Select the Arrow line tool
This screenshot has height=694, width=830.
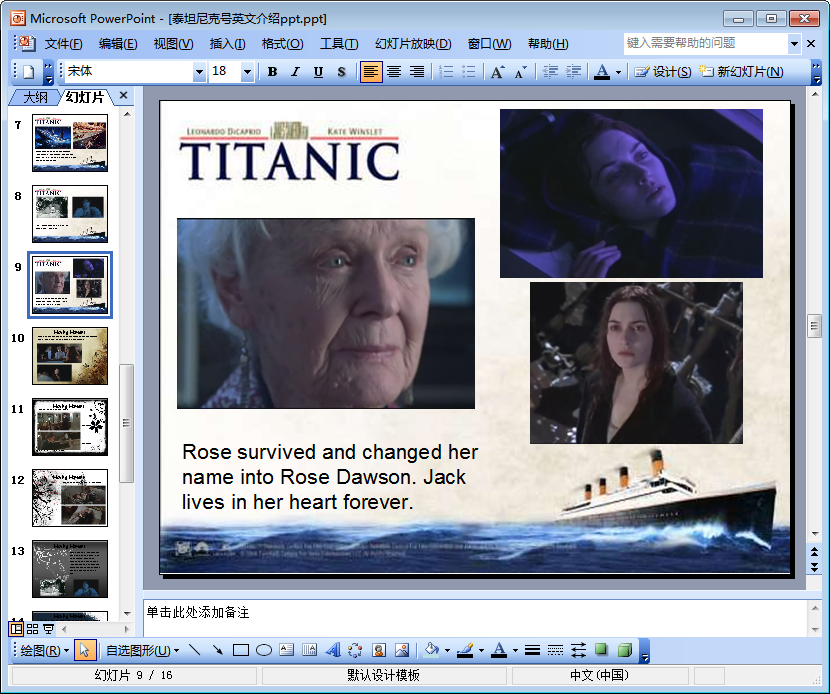(x=217, y=650)
